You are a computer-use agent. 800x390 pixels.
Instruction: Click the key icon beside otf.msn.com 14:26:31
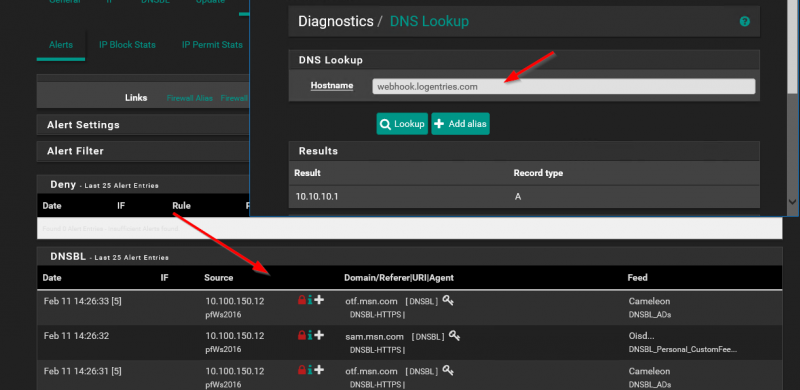coord(448,370)
